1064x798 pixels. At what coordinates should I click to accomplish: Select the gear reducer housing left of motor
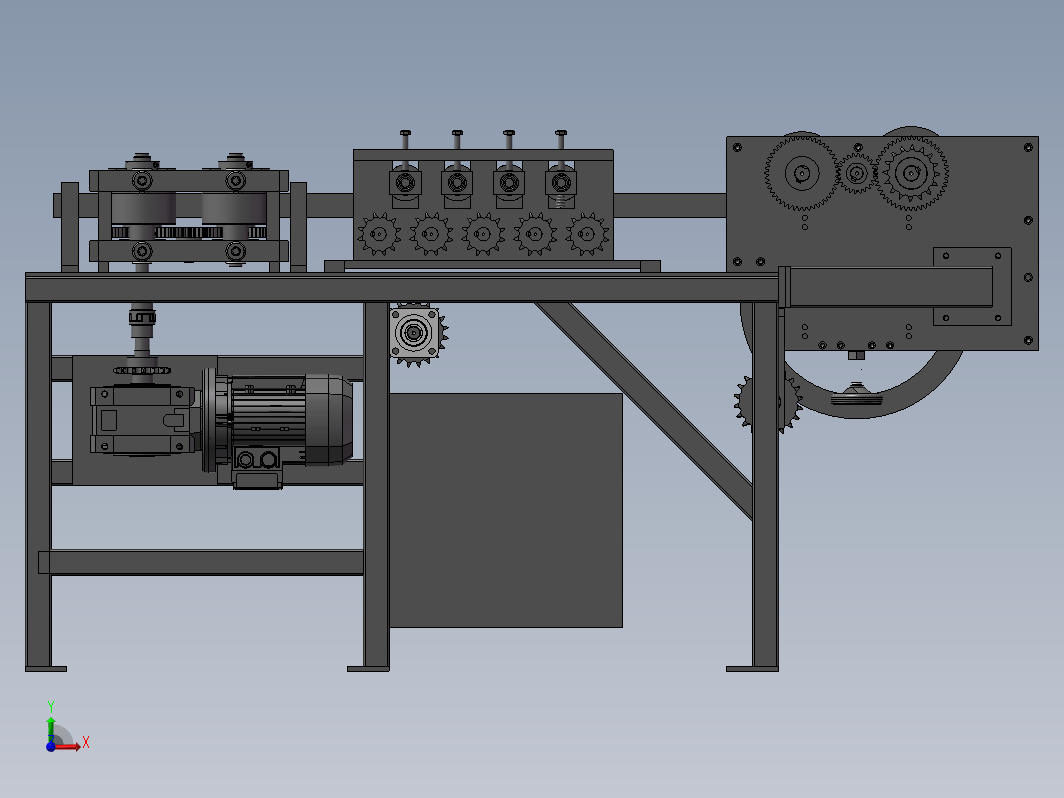pyautogui.click(x=142, y=421)
